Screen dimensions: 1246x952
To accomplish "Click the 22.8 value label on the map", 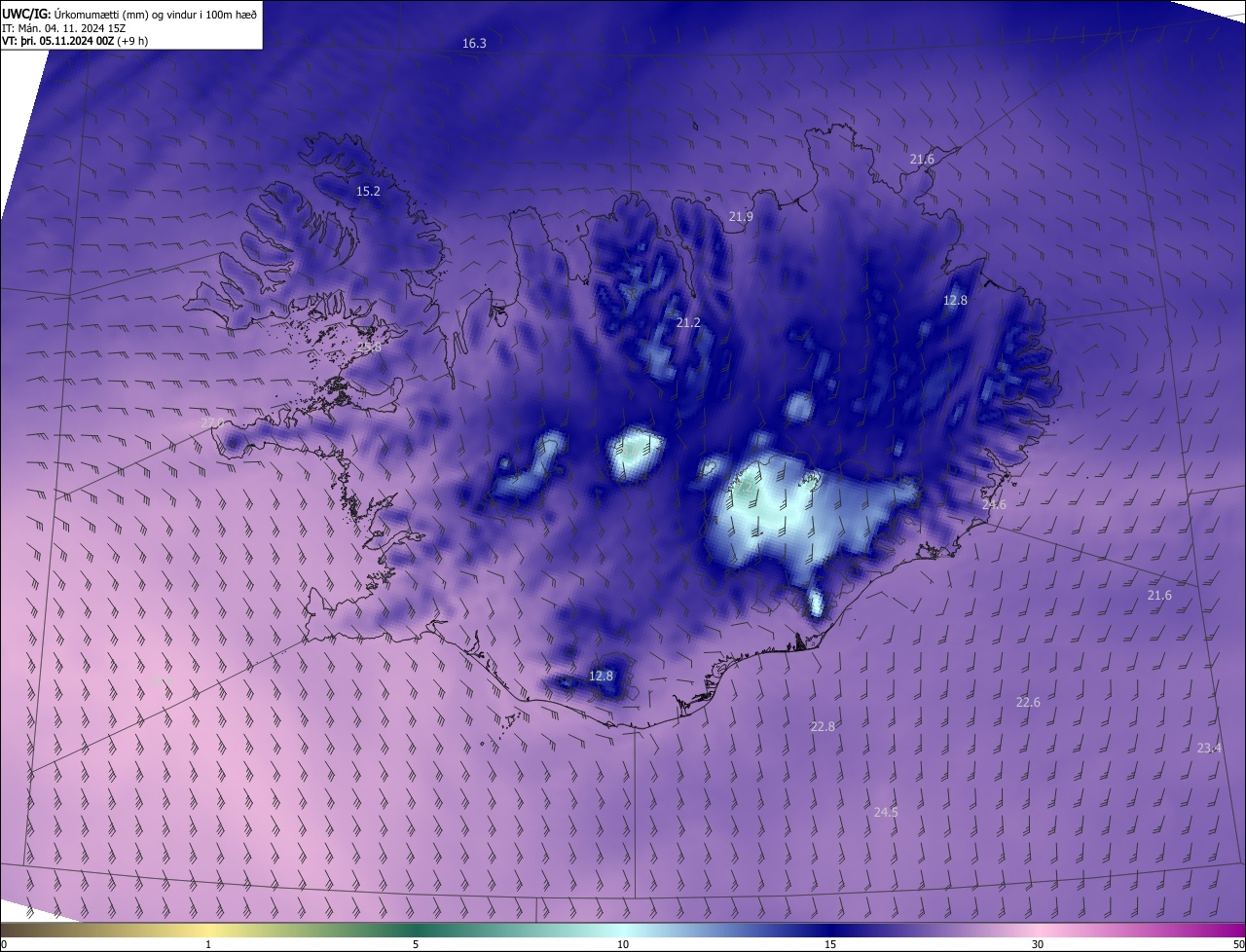I will (823, 726).
